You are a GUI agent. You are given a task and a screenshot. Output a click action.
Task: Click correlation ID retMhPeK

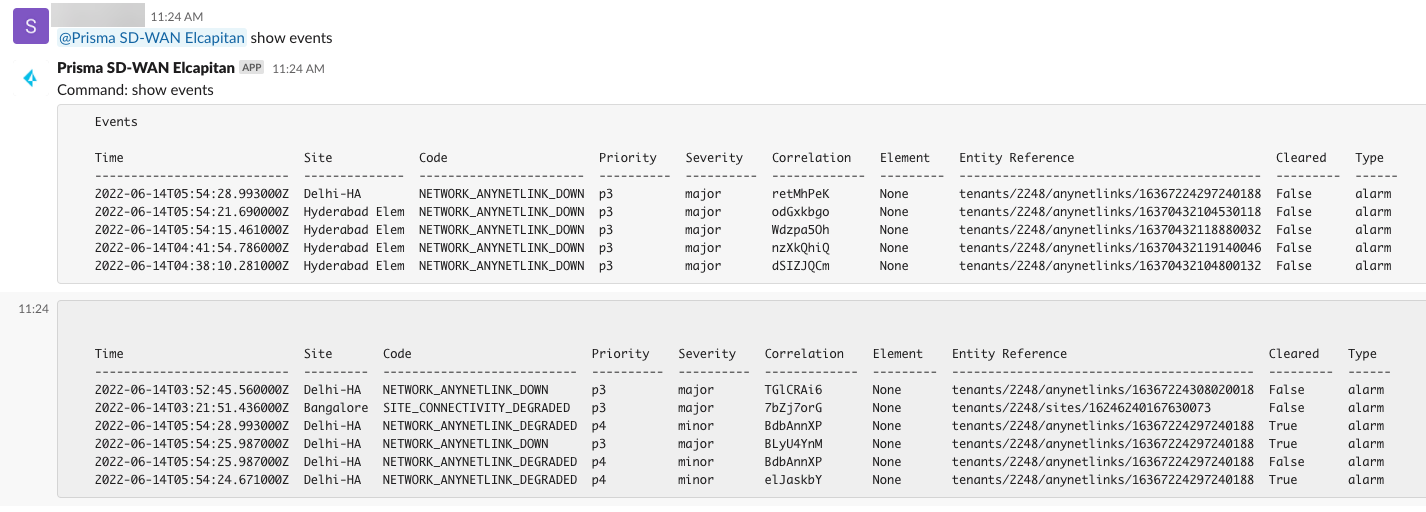(801, 194)
